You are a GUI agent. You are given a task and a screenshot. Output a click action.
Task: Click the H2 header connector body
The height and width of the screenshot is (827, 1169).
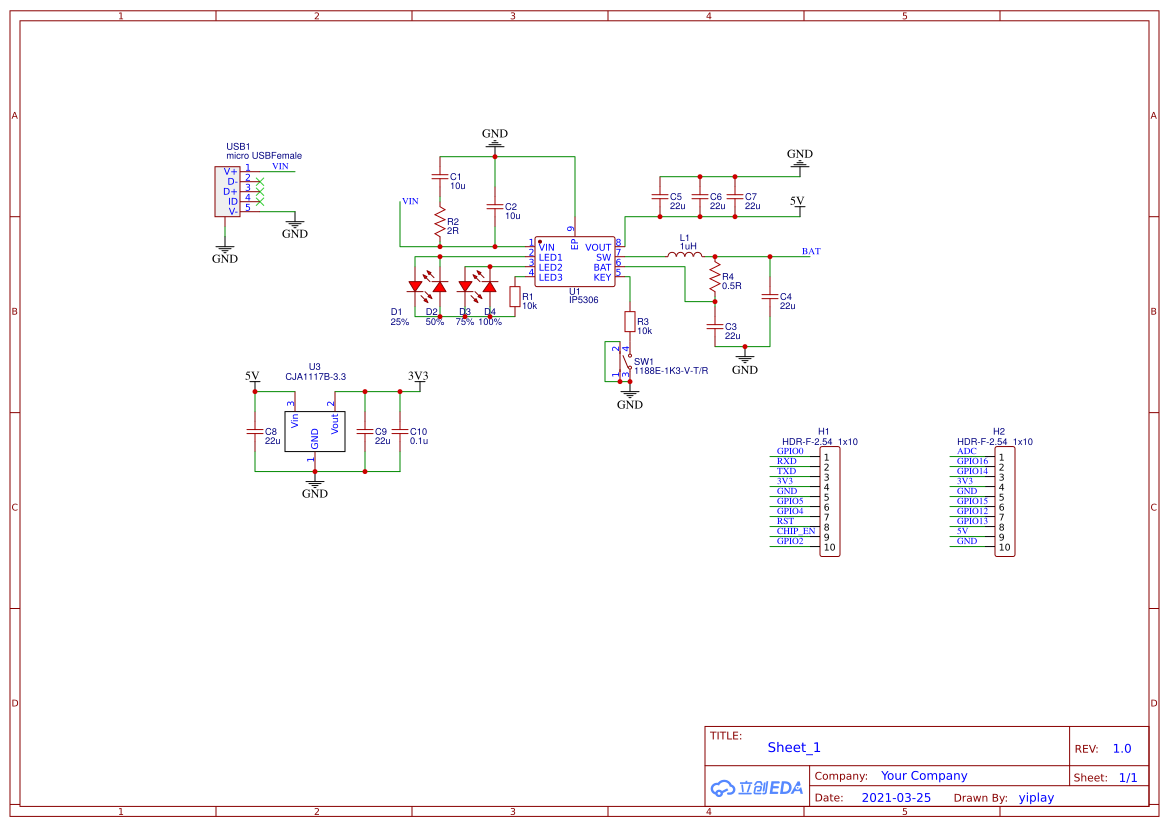click(1004, 502)
